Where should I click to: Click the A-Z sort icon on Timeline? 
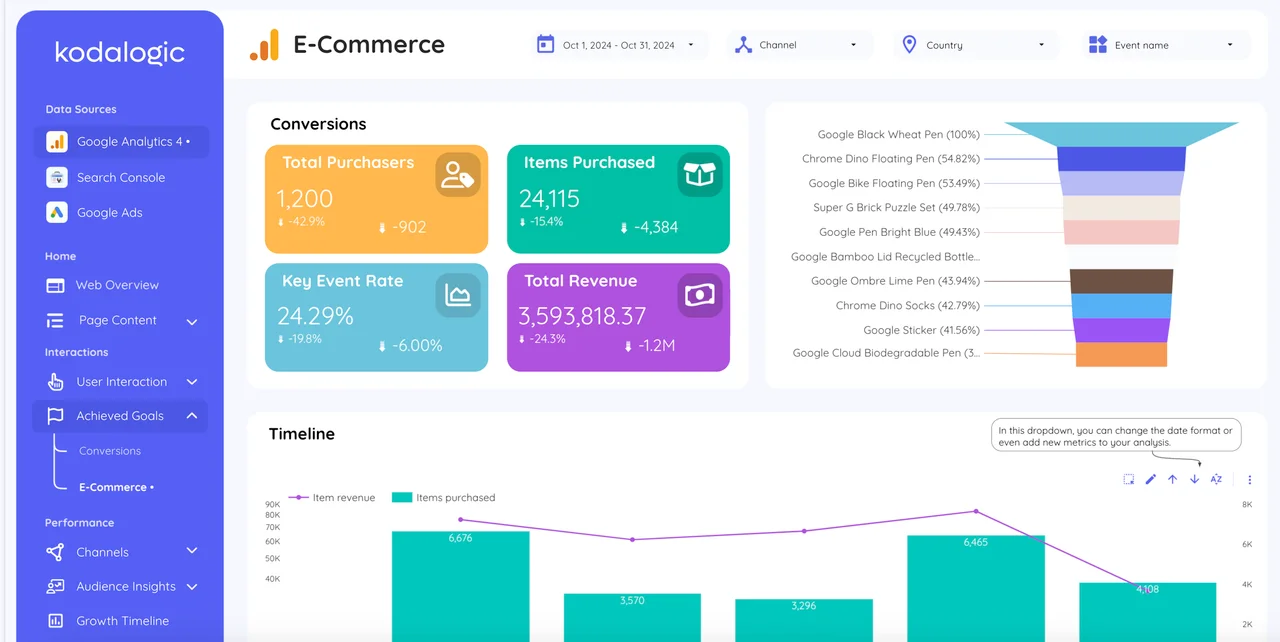1216,480
